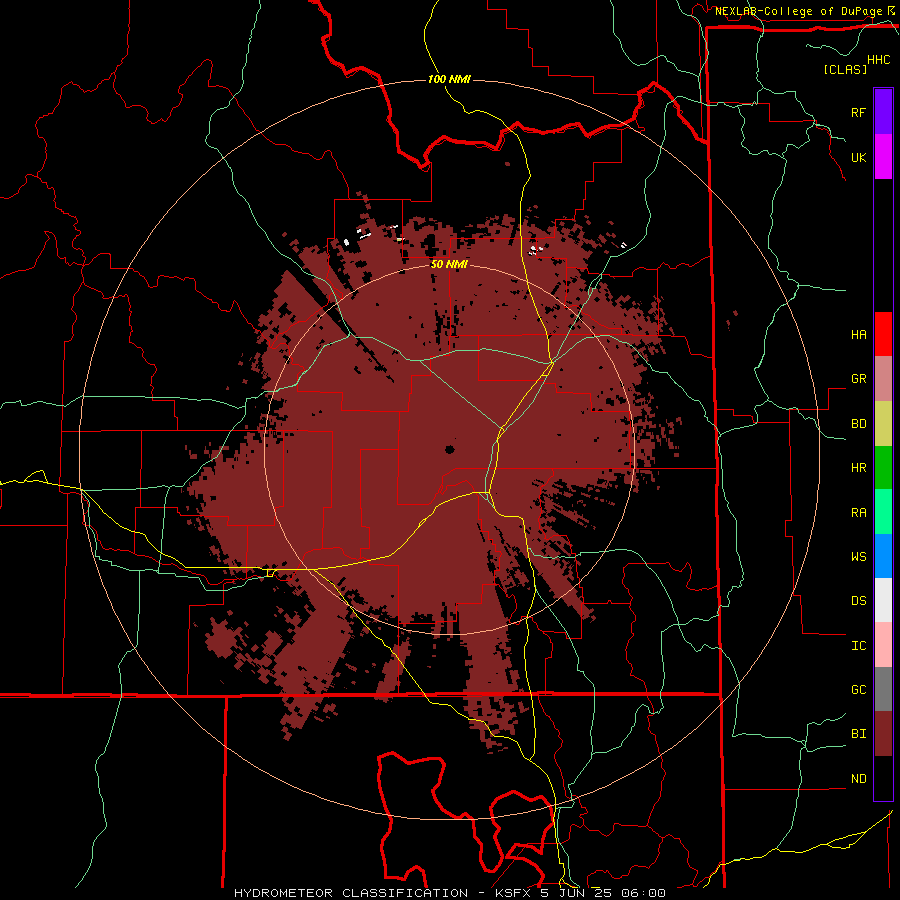Click the HR legend label
This screenshot has width=900, height=900.
tap(858, 468)
